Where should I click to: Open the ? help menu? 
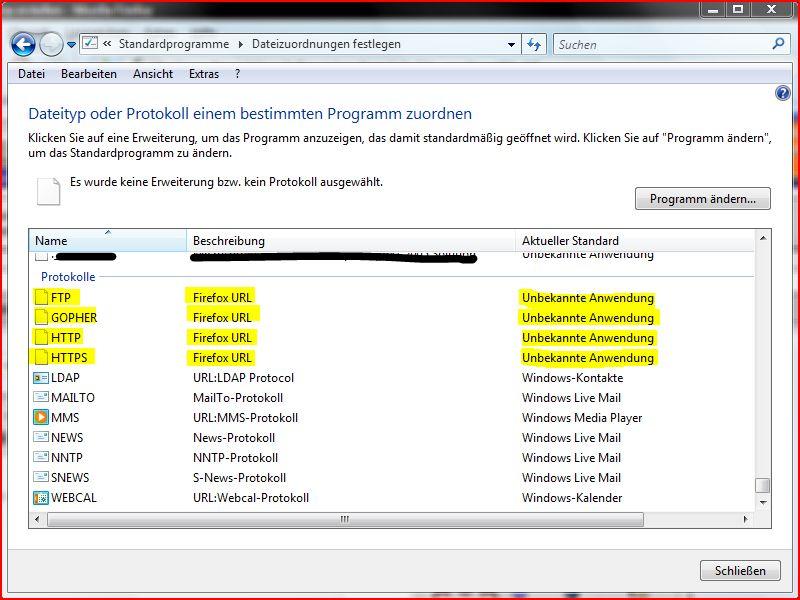(237, 74)
